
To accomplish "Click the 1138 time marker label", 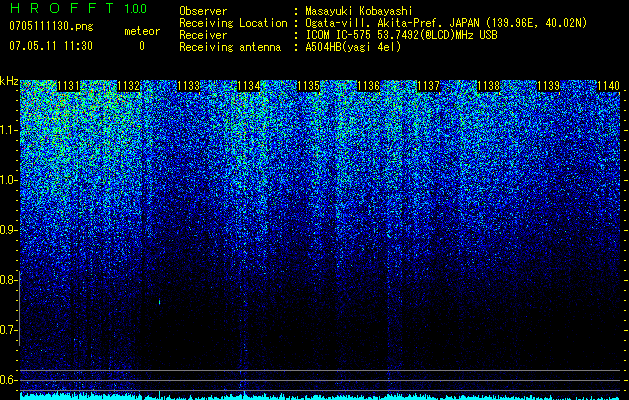I will [x=489, y=86].
